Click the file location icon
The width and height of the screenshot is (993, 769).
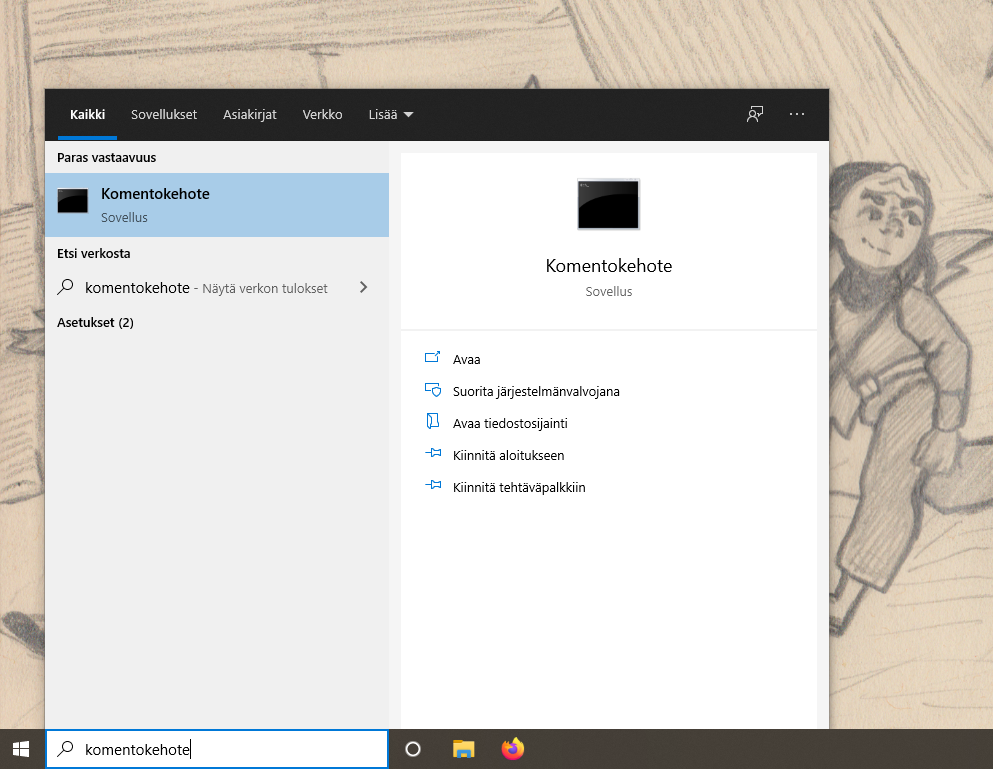pyautogui.click(x=433, y=421)
